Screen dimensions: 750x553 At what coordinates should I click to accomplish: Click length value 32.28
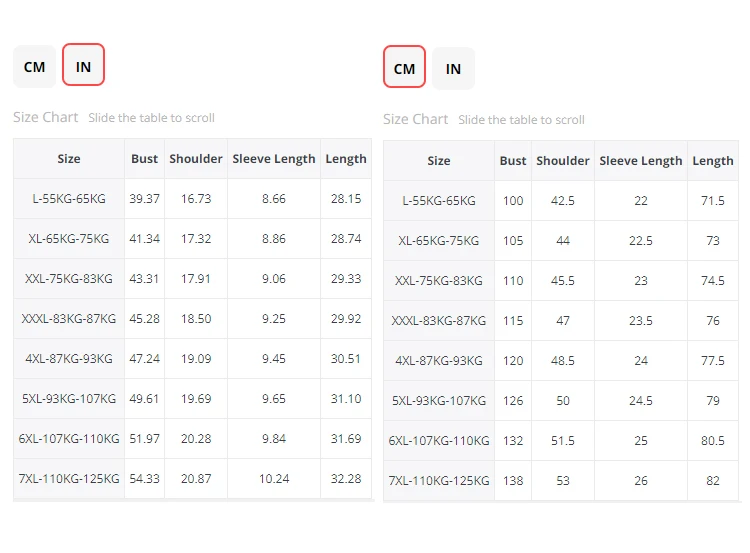pos(346,478)
